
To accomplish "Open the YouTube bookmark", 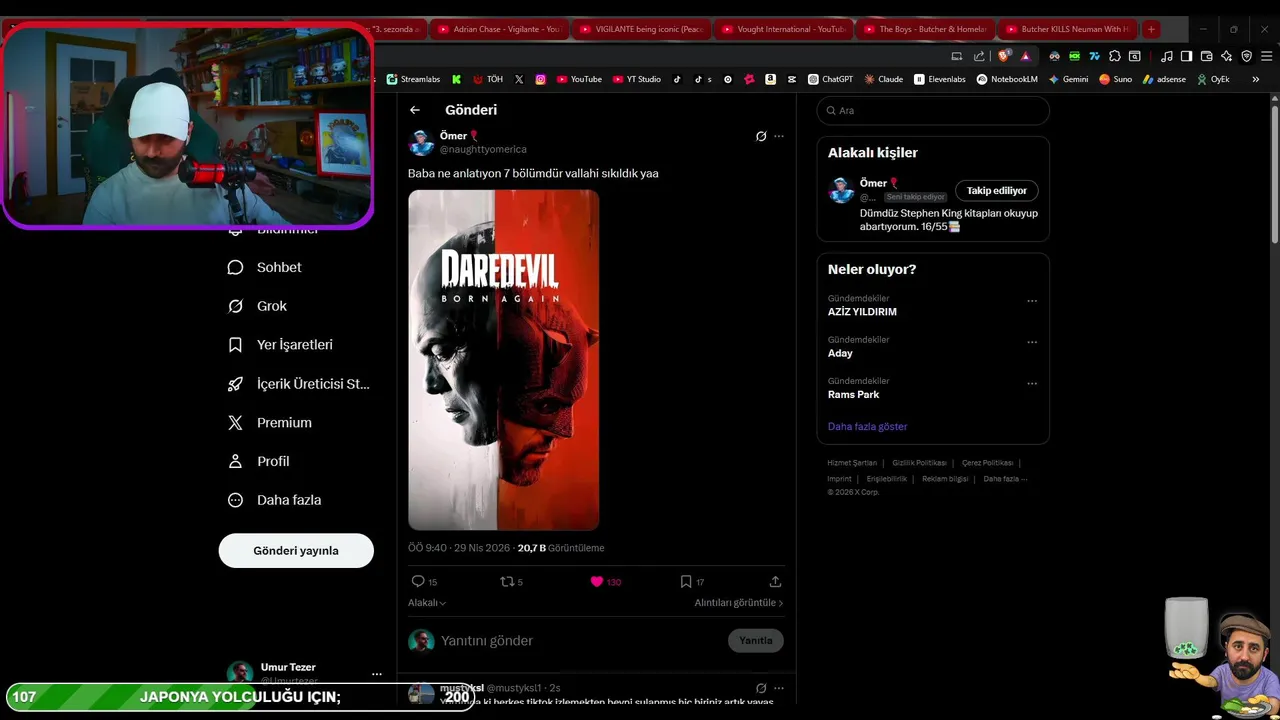I will pyautogui.click(x=579, y=79).
